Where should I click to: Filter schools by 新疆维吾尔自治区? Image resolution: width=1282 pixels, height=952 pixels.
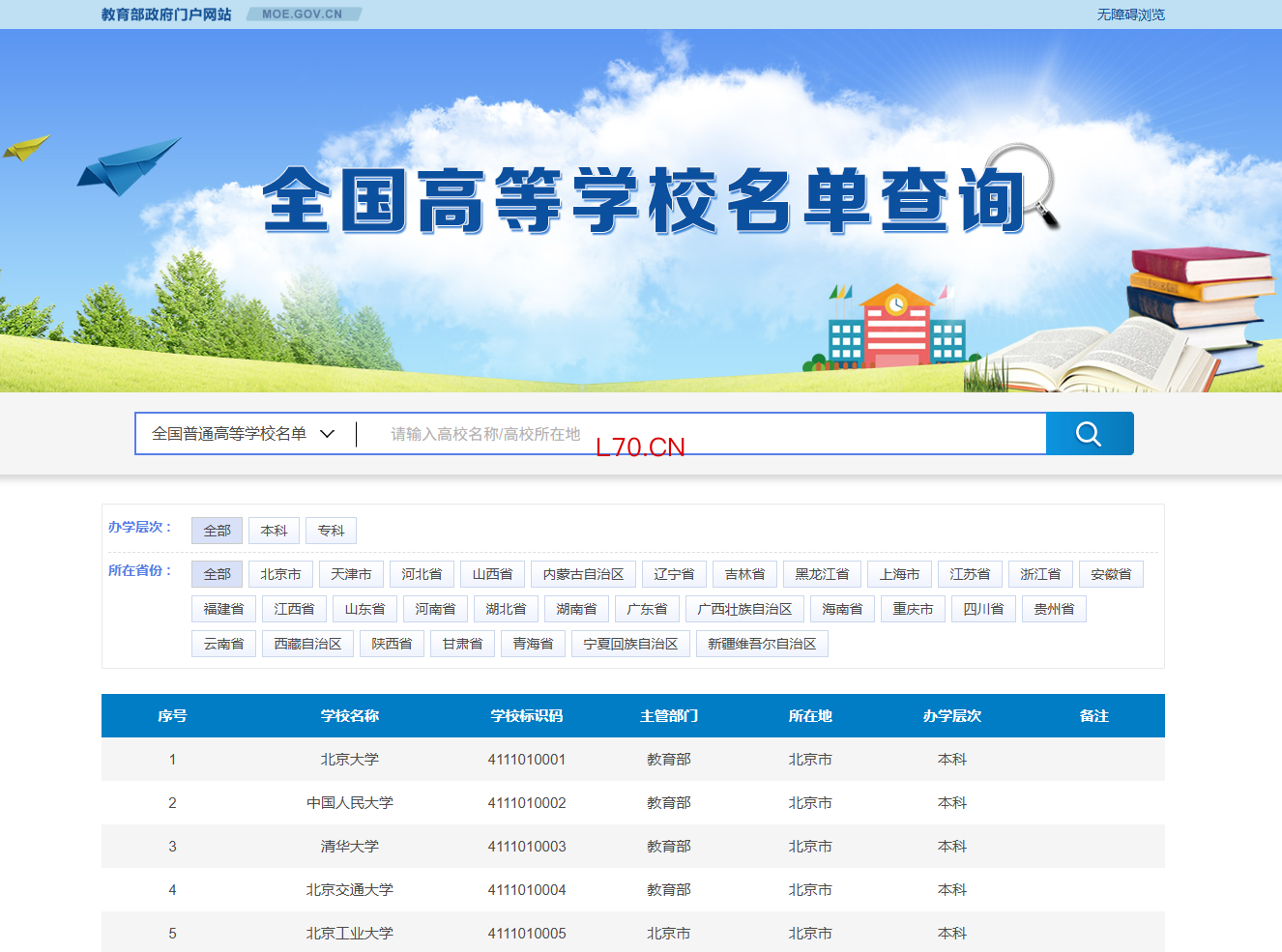coord(762,644)
